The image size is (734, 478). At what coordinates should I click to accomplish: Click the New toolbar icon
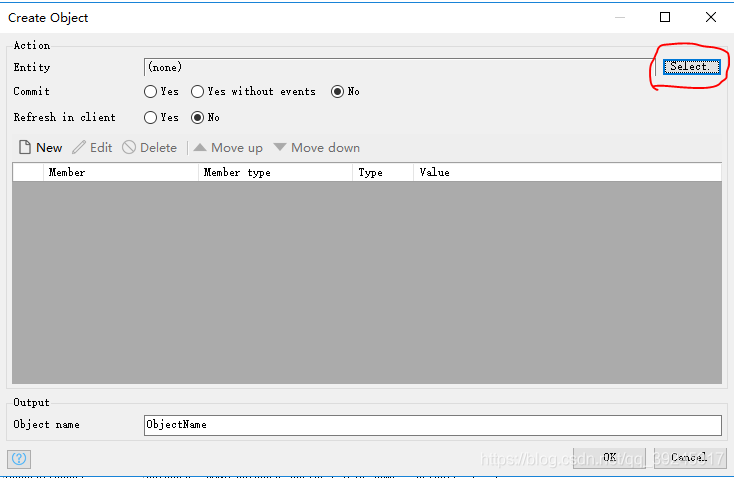(x=25, y=148)
